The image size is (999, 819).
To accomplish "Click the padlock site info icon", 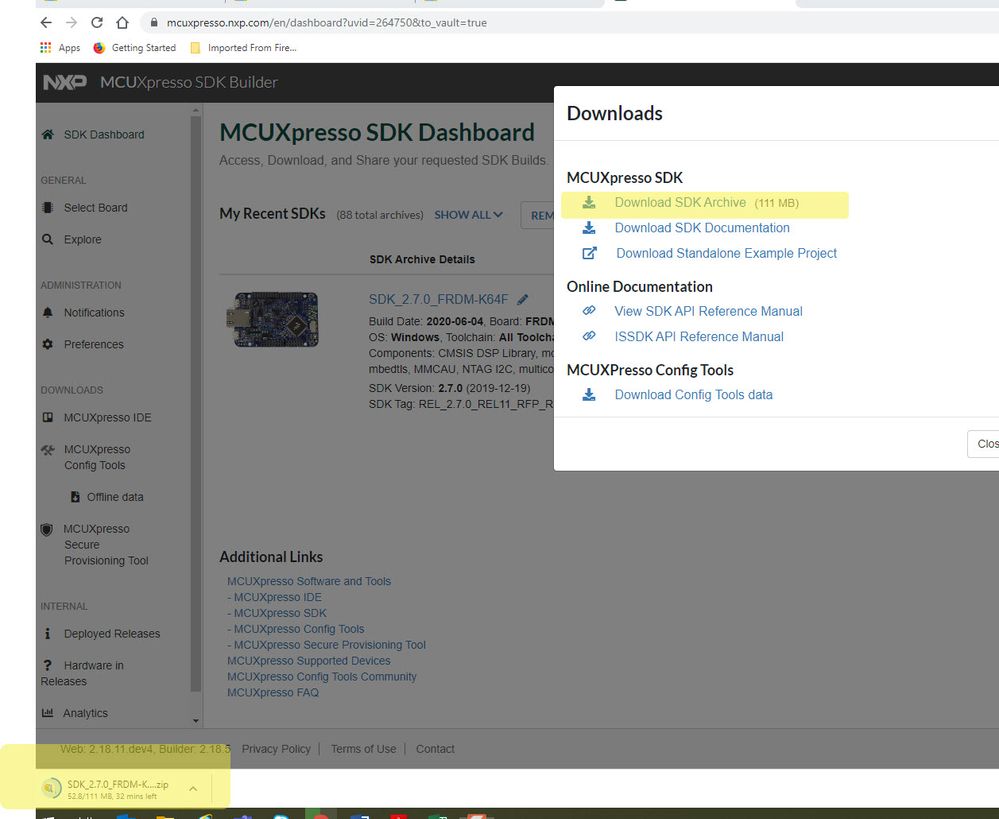I will [154, 22].
